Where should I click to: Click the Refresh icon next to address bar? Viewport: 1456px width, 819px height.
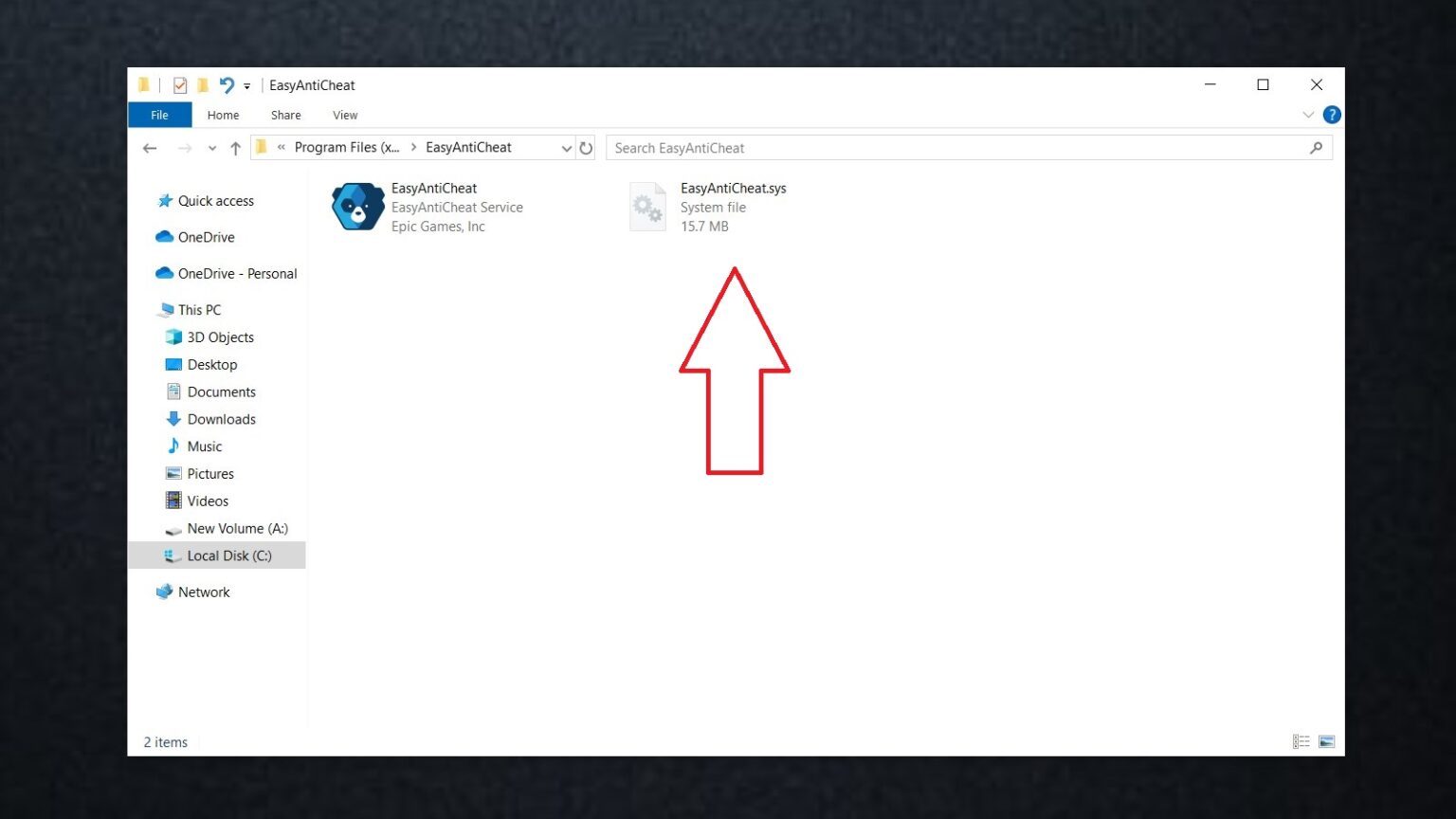(586, 148)
